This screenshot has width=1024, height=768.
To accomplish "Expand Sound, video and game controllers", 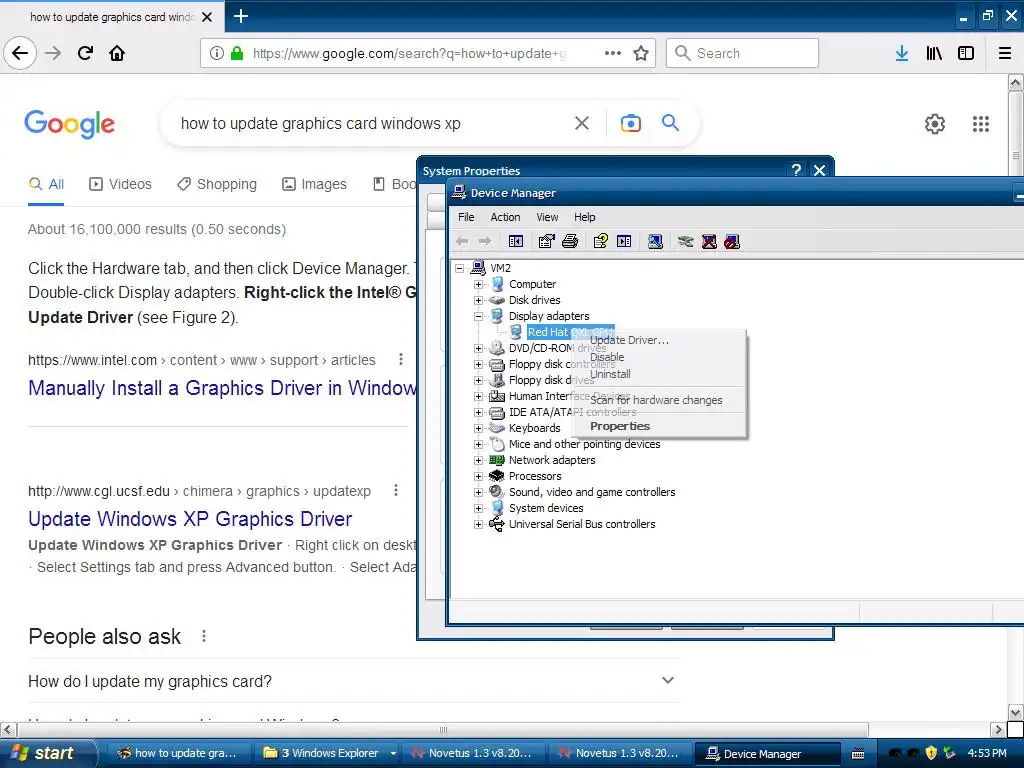I will click(478, 492).
